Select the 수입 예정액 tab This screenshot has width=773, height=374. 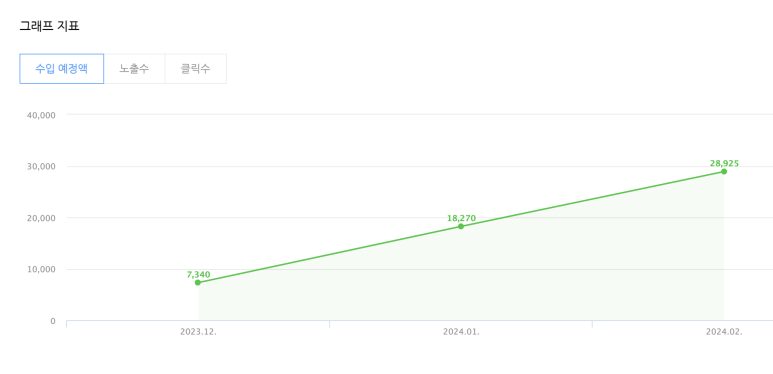point(62,69)
